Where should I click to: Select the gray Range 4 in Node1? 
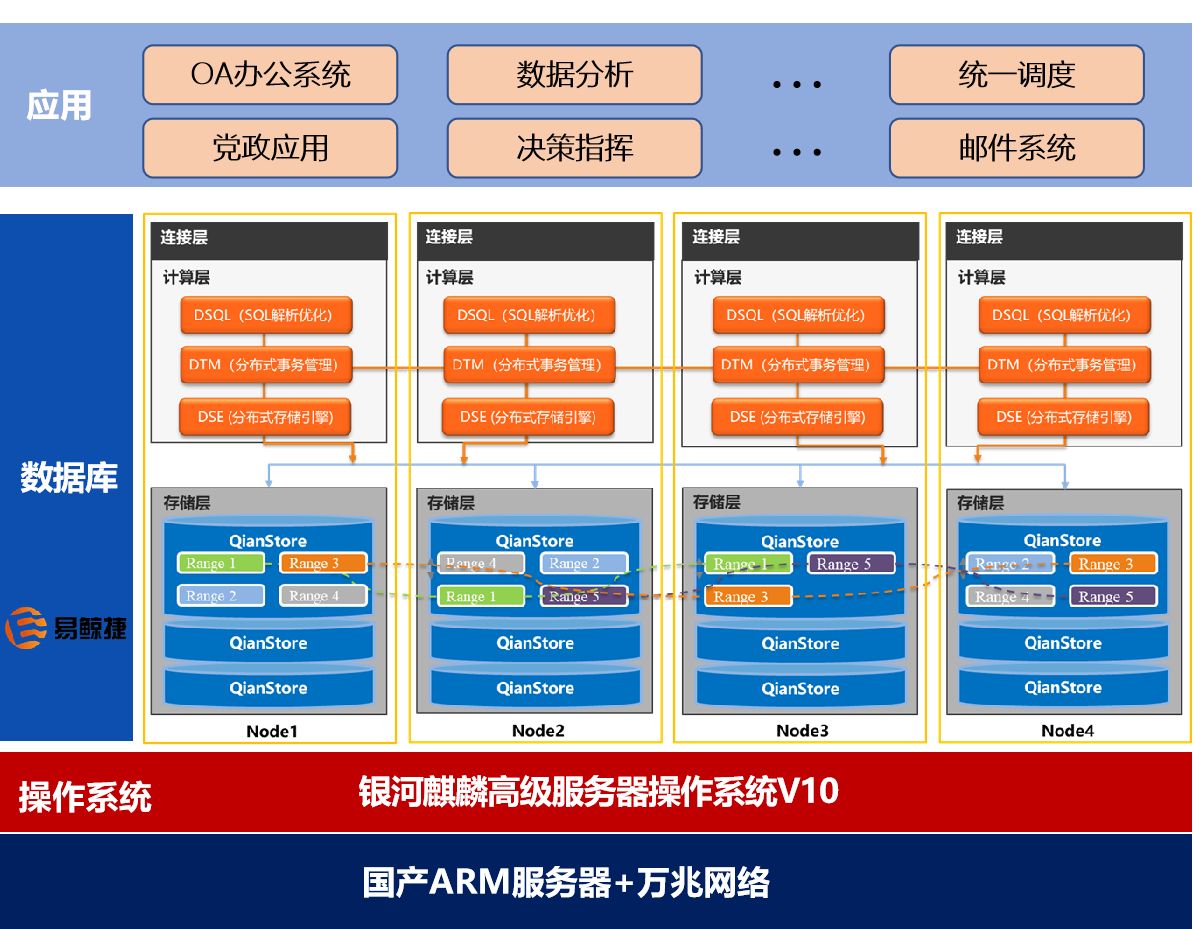click(323, 596)
